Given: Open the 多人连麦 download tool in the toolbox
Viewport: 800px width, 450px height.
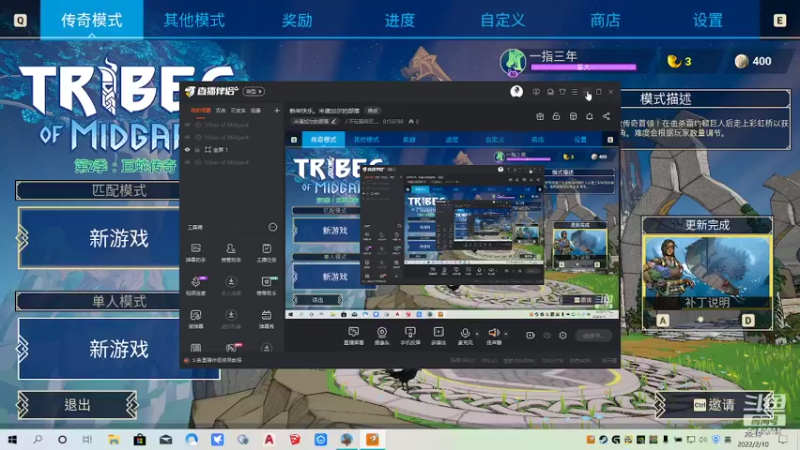Looking at the screenshot, I should coord(231,286).
